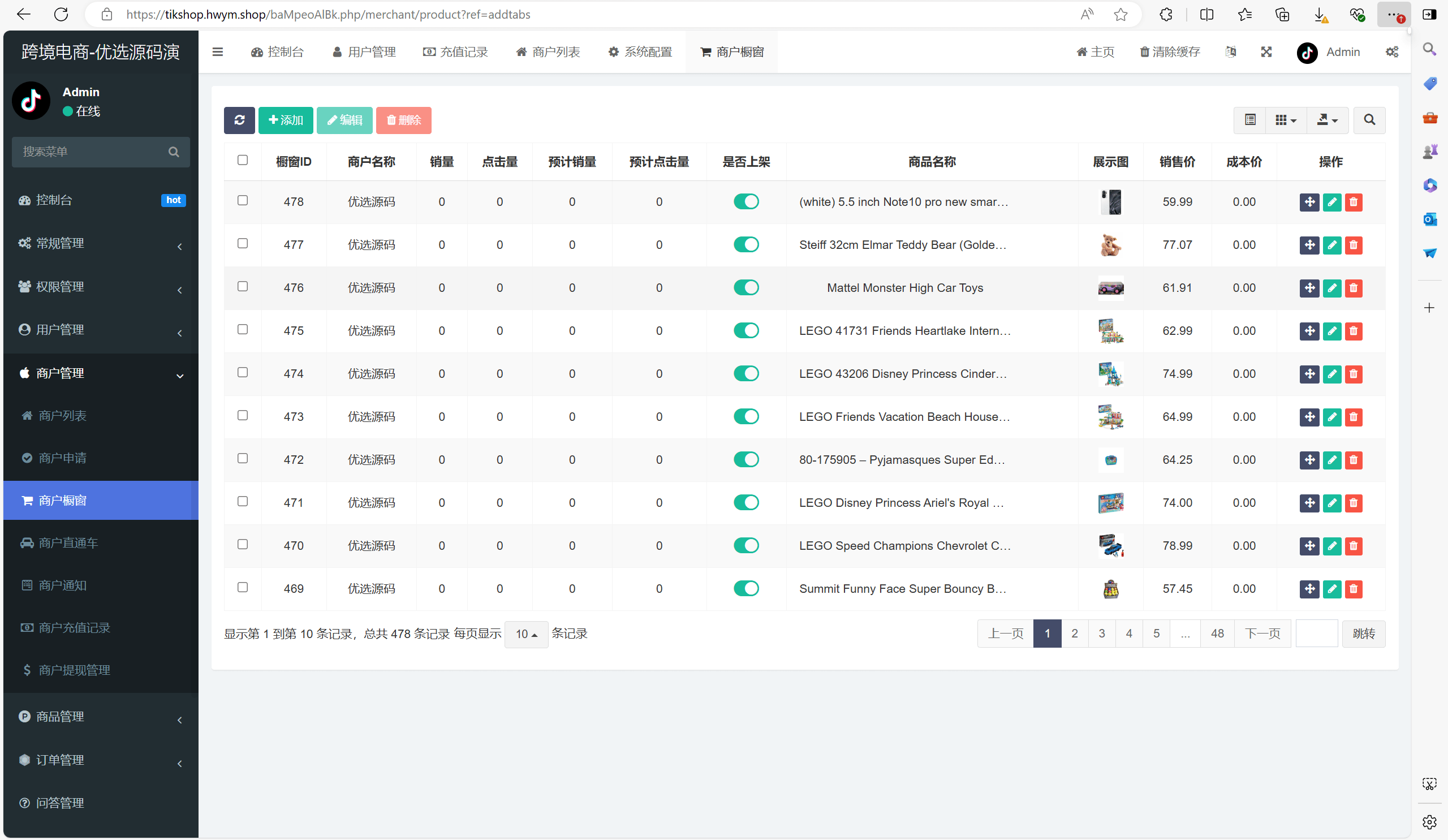The image size is (1448, 840).
Task: Go to page 48 in pagination
Action: (1217, 634)
